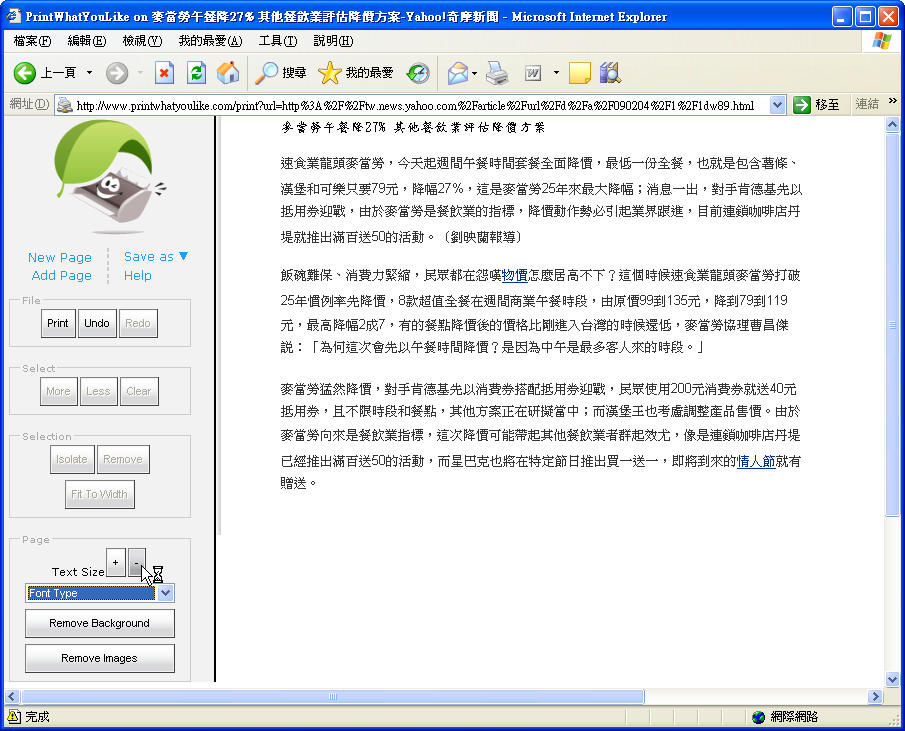The image size is (905, 731).
Task: Click the Clear select button
Action: [139, 391]
